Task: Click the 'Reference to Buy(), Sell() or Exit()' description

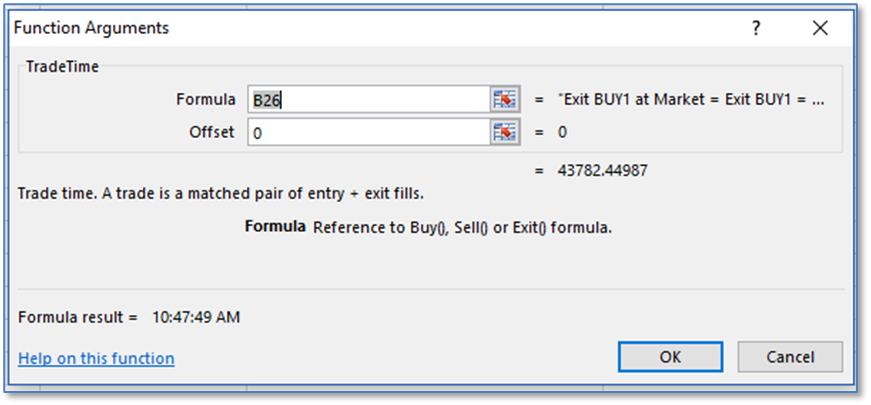Action: [462, 227]
